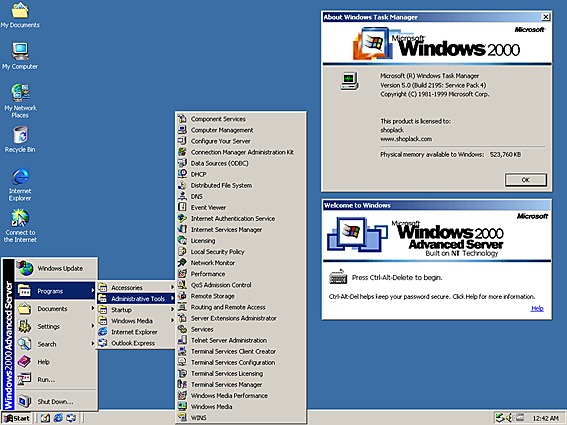The width and height of the screenshot is (567, 425).
Task: Click the Event Viewer icon
Action: click(182, 207)
